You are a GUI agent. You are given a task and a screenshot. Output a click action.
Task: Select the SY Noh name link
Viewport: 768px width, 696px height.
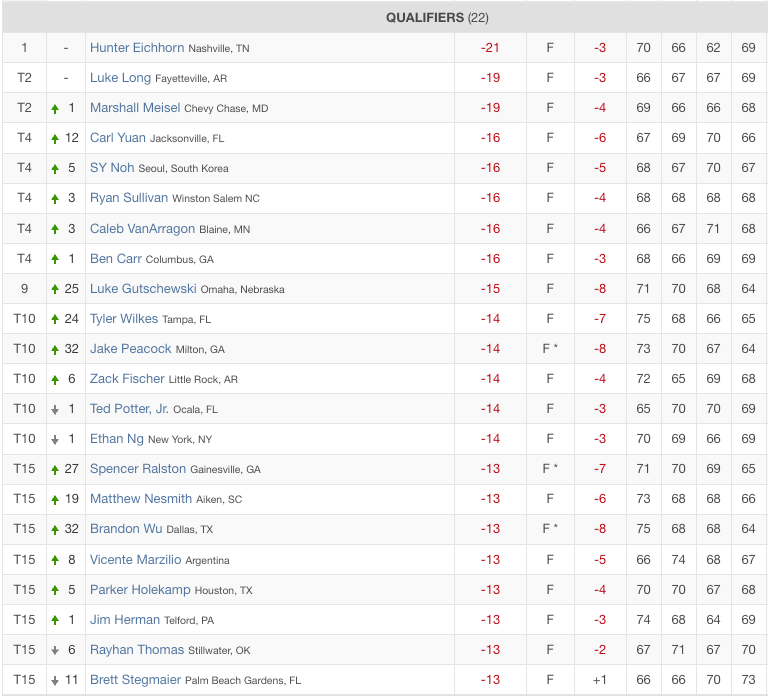point(112,167)
